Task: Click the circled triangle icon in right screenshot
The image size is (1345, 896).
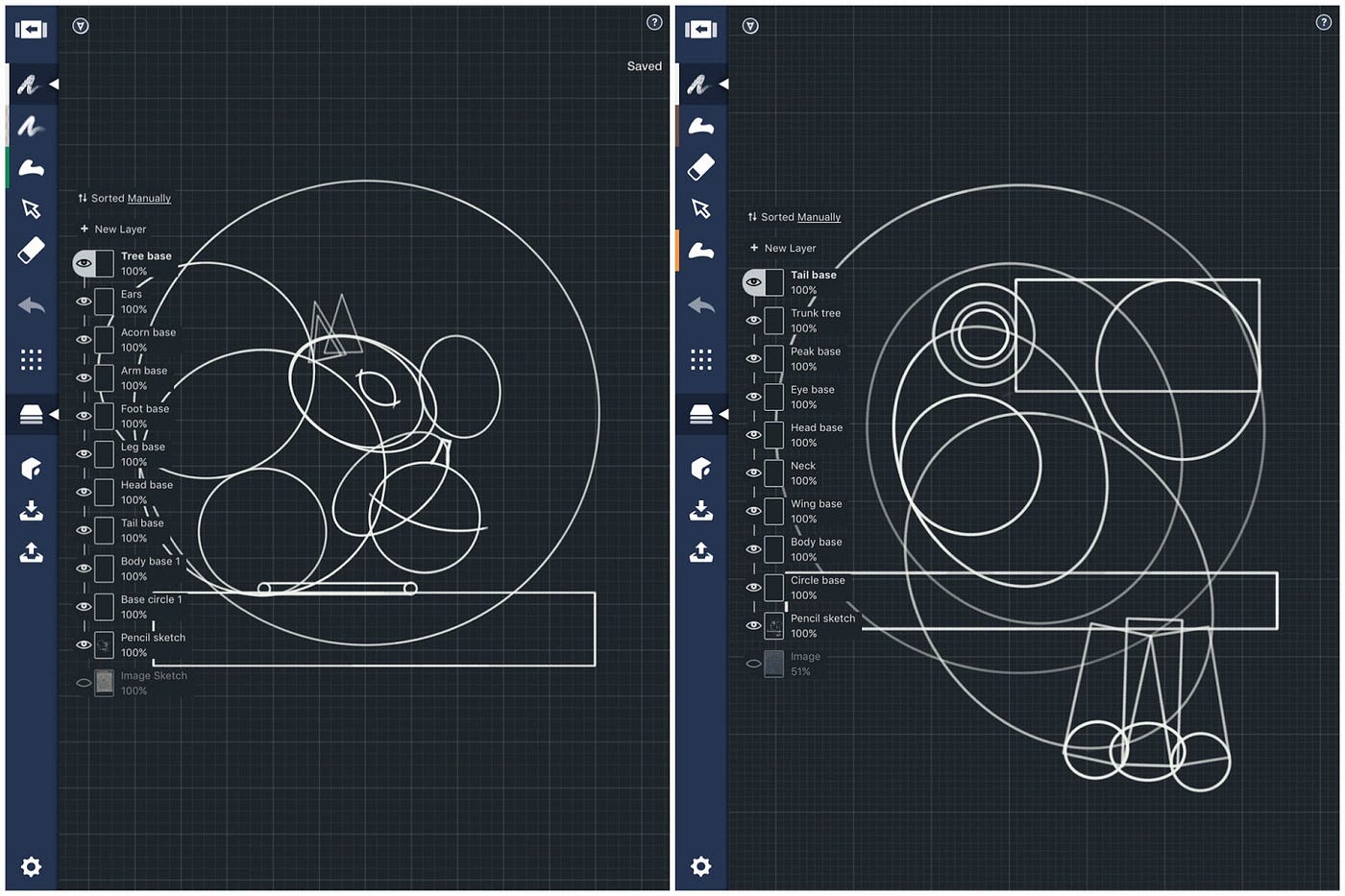Action: point(751,26)
